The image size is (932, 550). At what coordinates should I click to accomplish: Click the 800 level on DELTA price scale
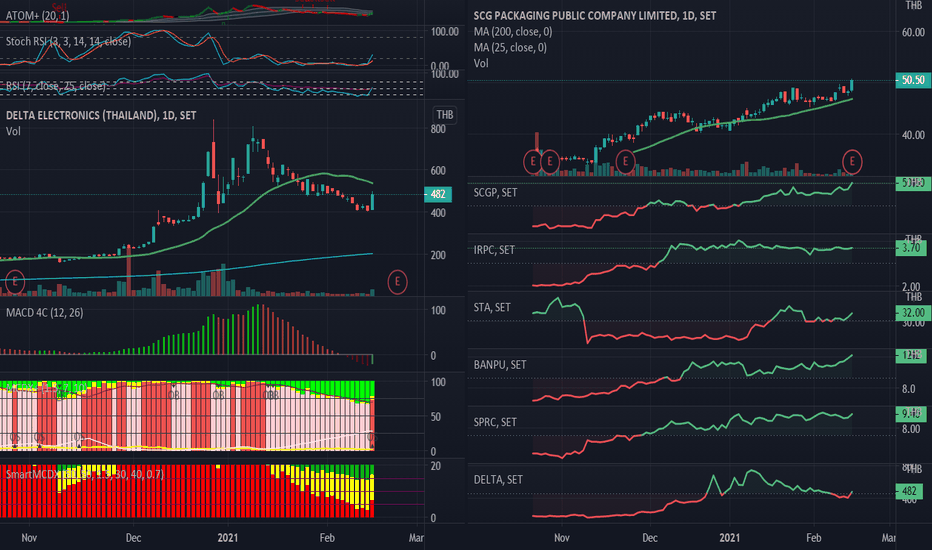[x=438, y=129]
